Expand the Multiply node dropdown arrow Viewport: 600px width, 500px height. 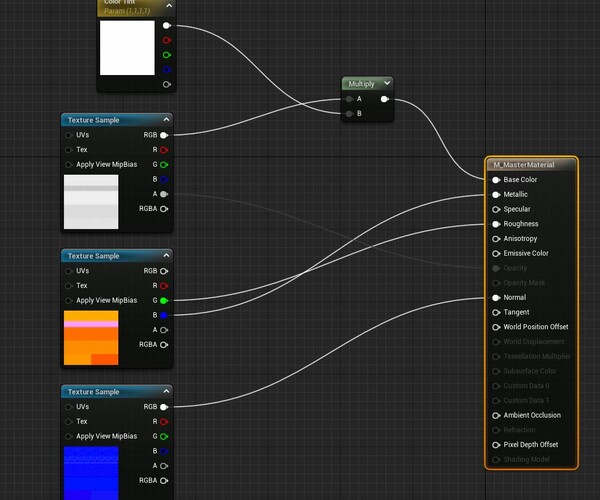tap(387, 83)
